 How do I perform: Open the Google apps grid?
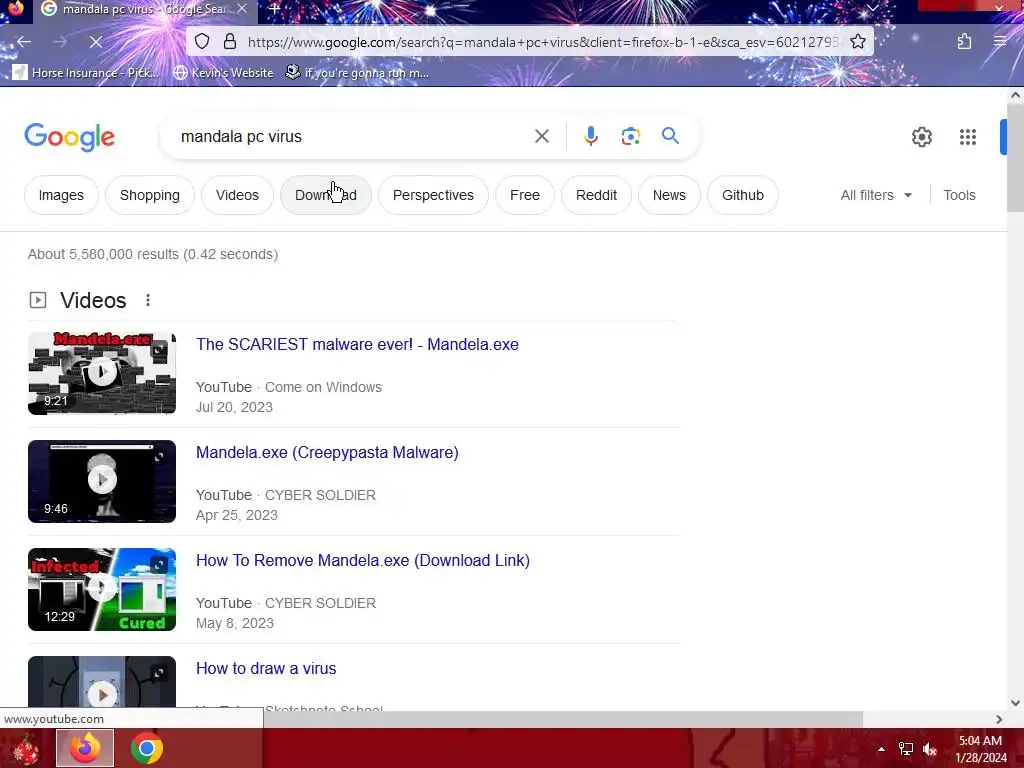coord(967,137)
